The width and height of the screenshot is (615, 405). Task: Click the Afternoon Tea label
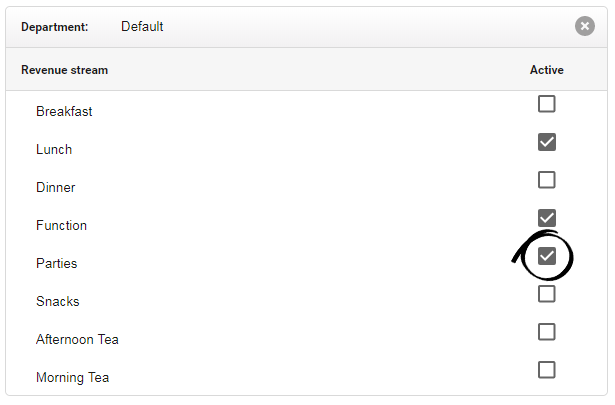point(77,340)
